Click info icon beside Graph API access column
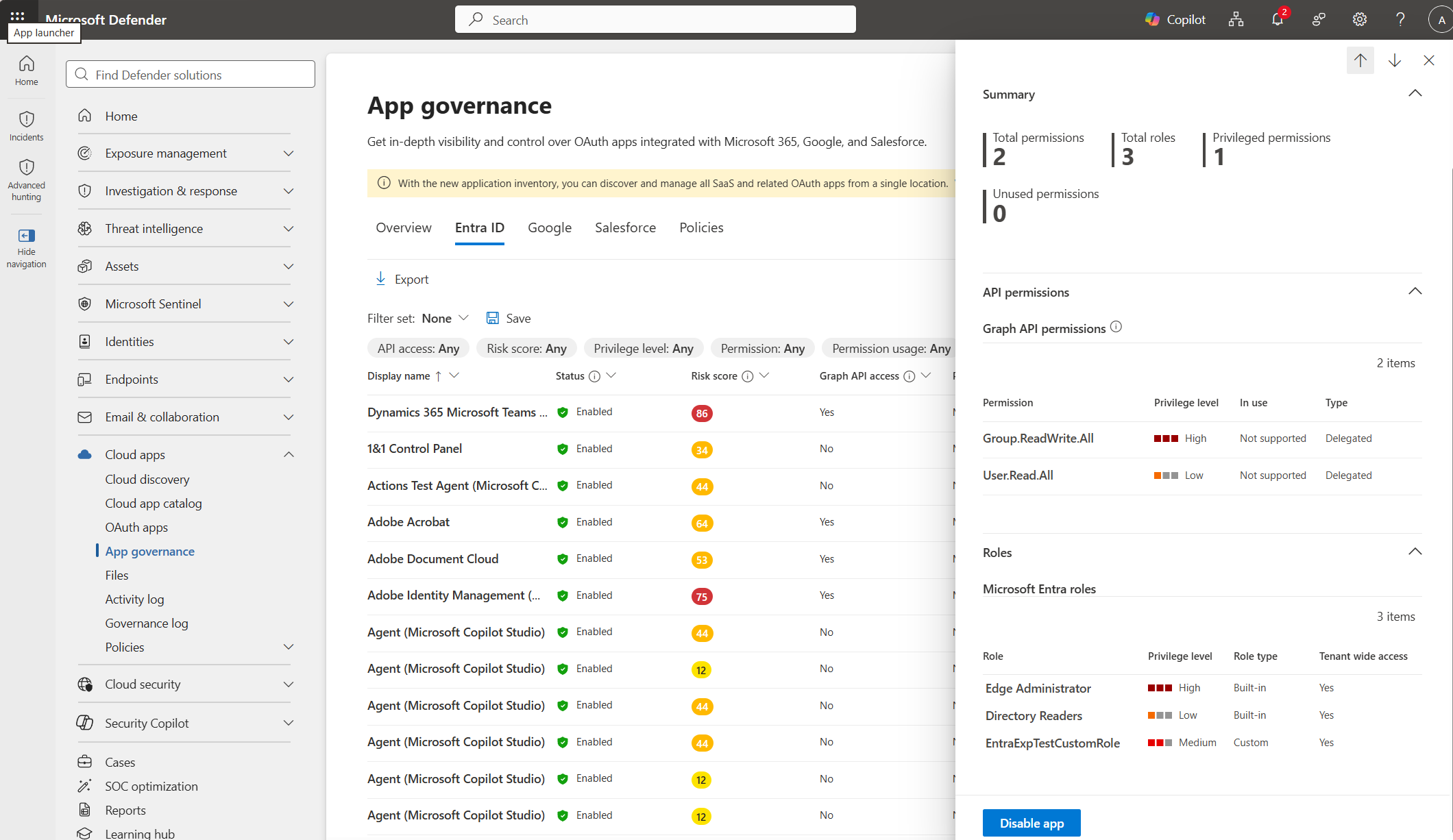This screenshot has width=1453, height=840. point(909,376)
